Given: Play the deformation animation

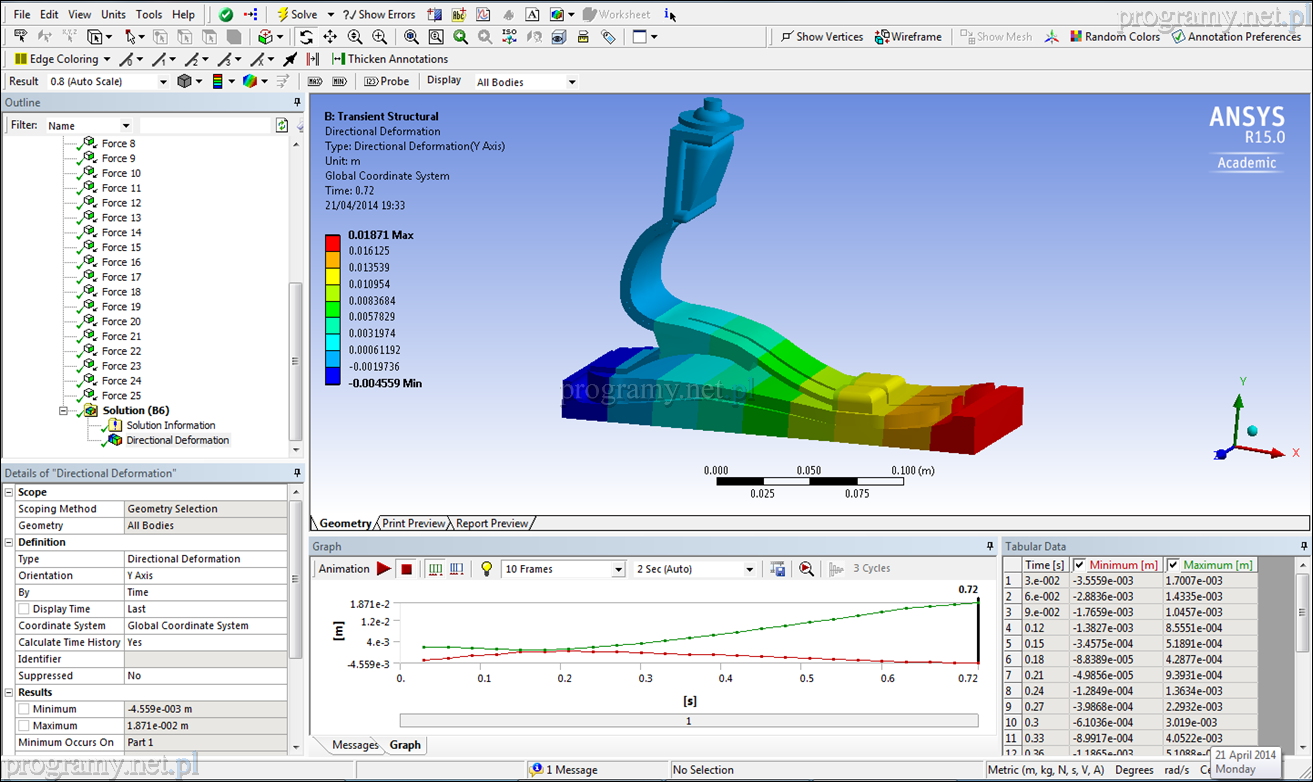Looking at the screenshot, I should [x=384, y=569].
